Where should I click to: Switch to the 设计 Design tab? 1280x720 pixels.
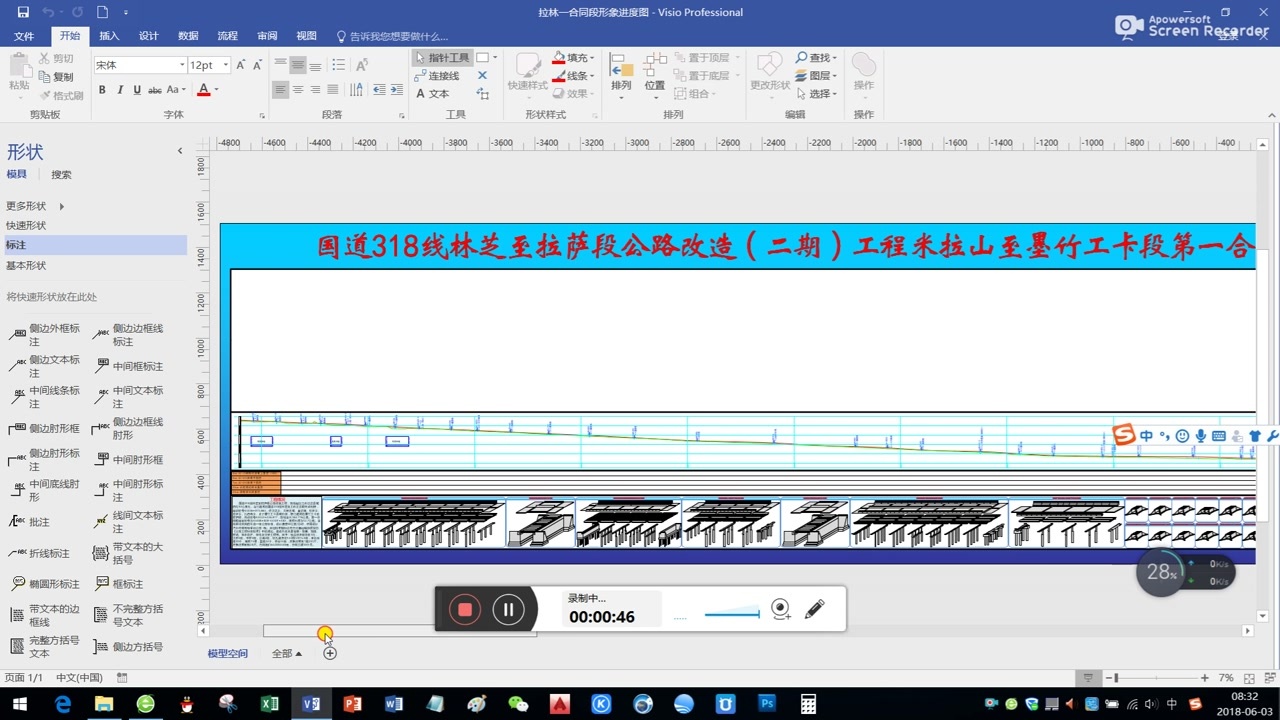[149, 36]
